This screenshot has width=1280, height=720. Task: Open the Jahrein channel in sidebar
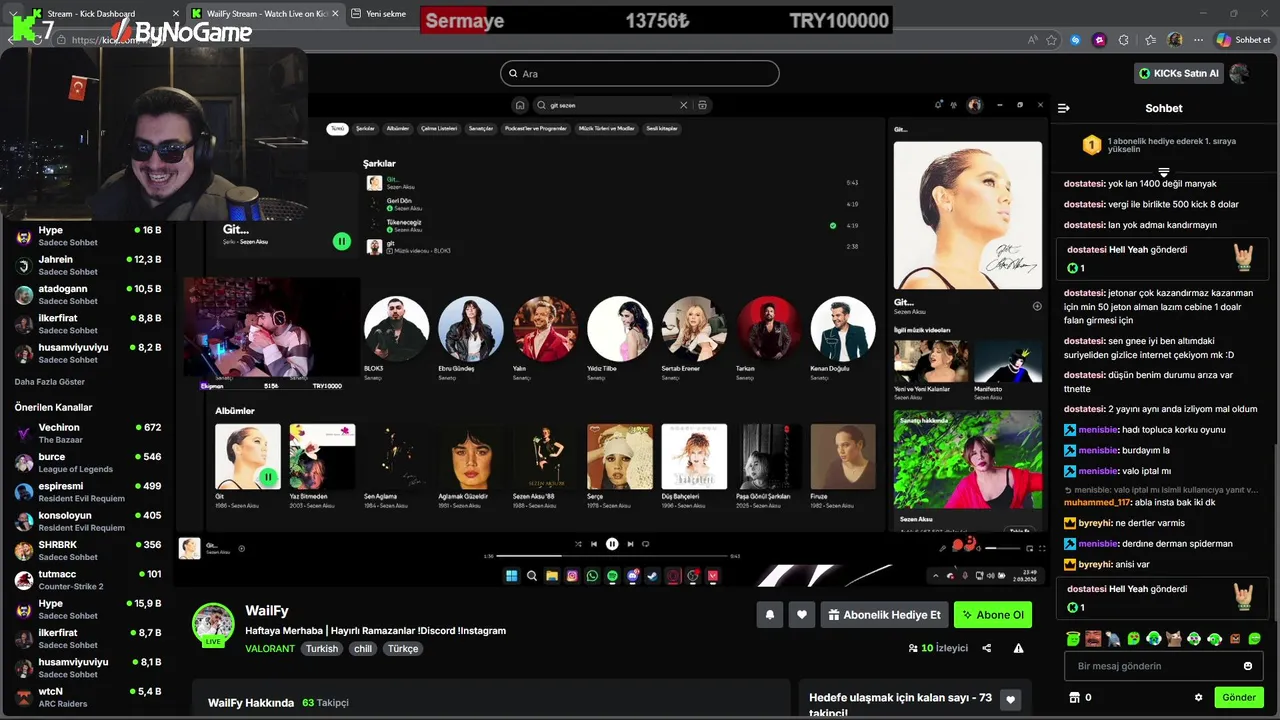pos(88,265)
